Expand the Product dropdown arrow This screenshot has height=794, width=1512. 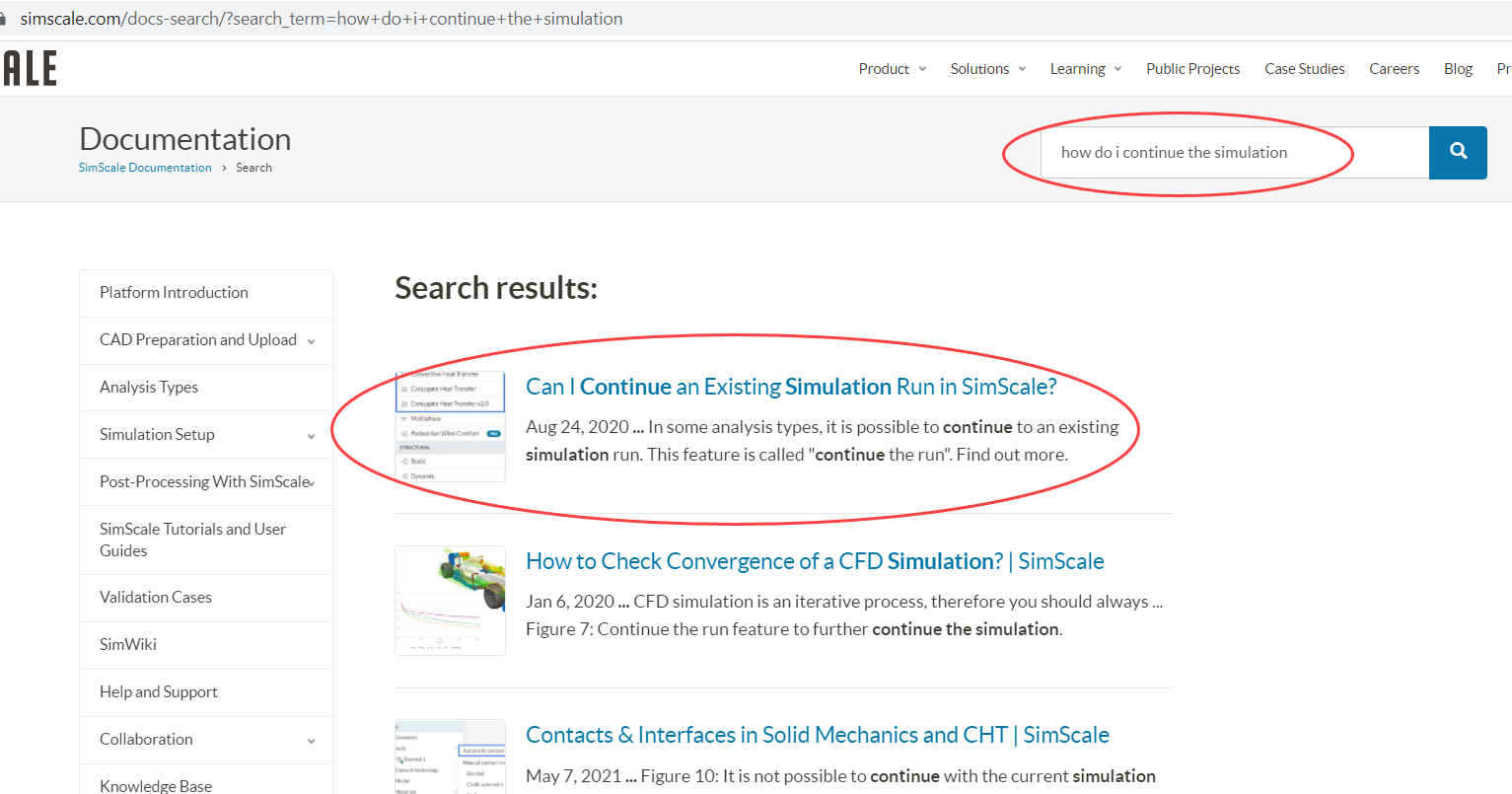pyautogui.click(x=922, y=69)
